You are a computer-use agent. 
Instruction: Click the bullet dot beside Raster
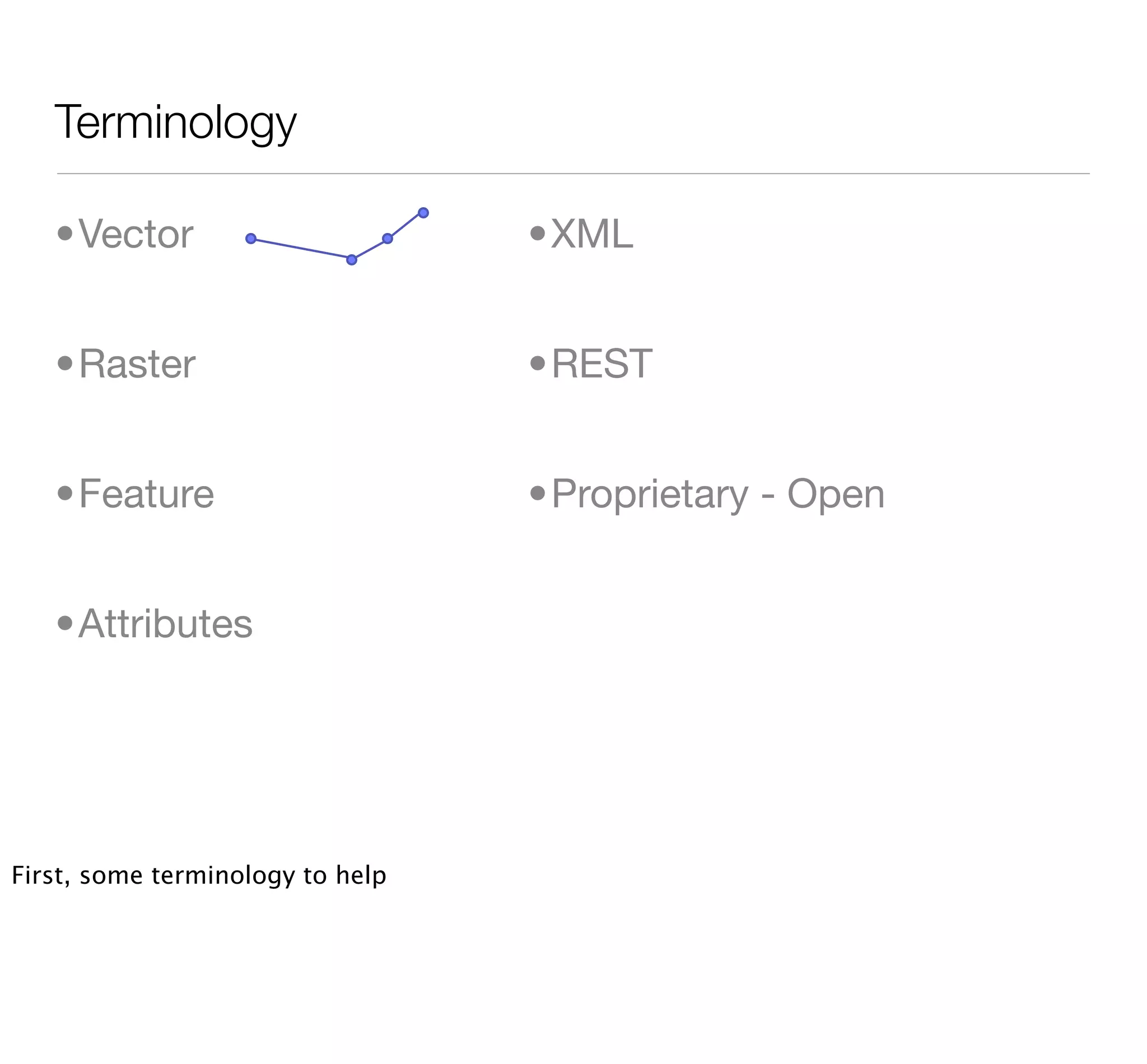[65, 363]
